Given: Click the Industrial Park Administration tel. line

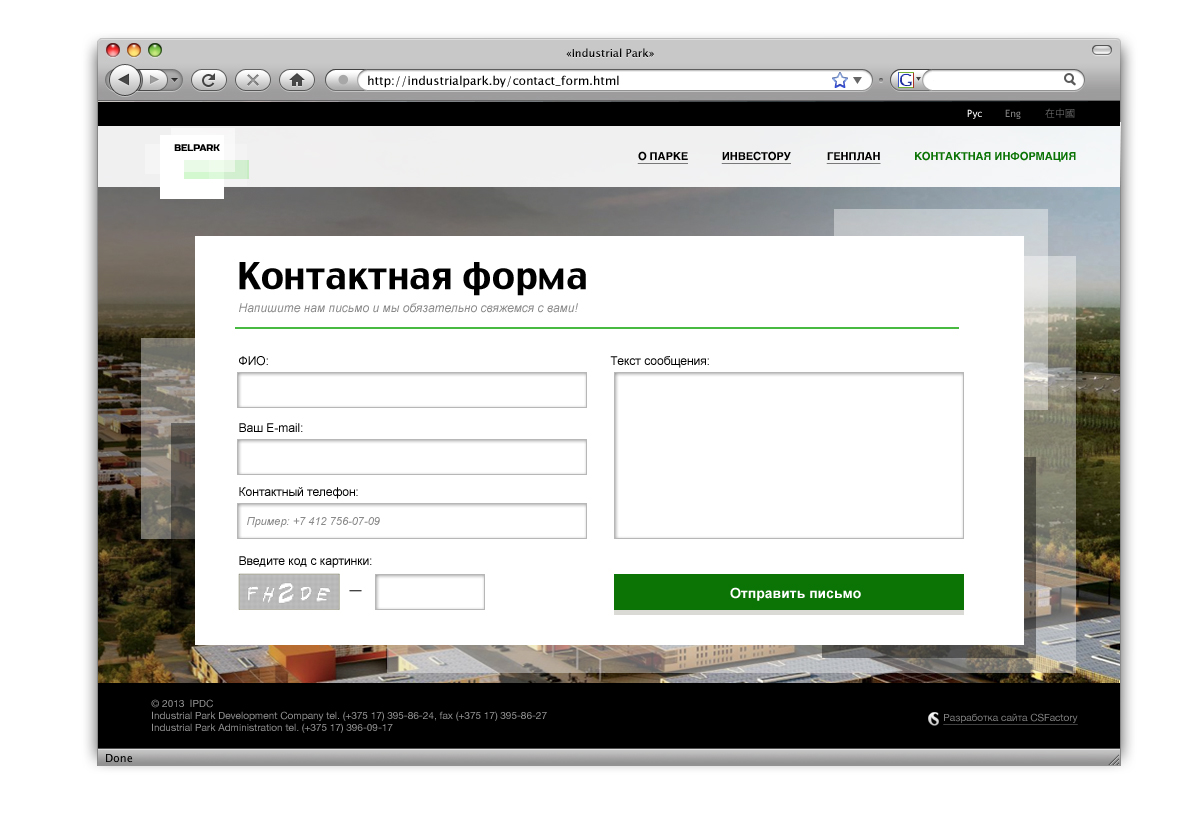Looking at the screenshot, I should [272, 728].
